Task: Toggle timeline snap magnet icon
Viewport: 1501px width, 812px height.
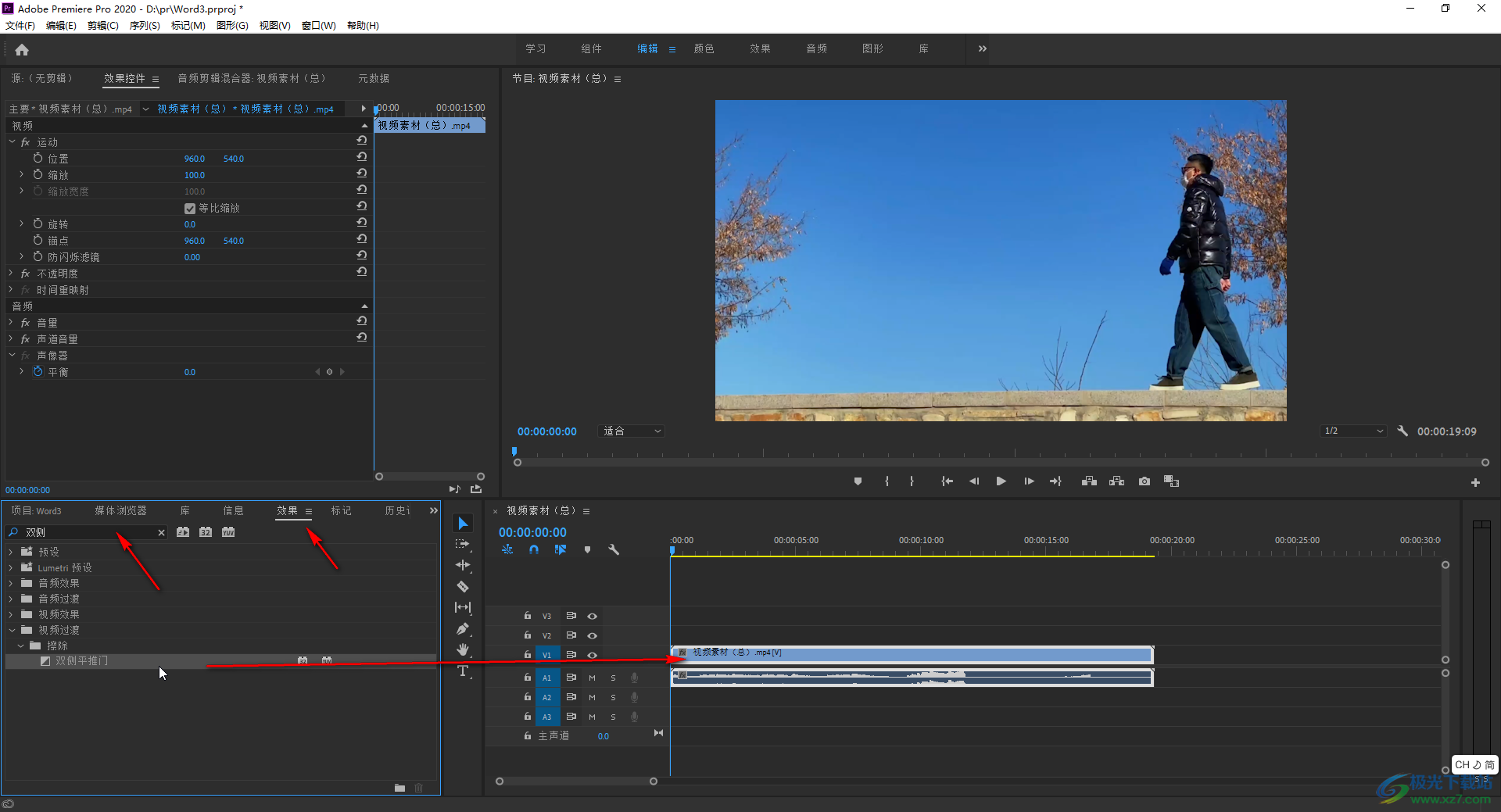Action: 534,550
